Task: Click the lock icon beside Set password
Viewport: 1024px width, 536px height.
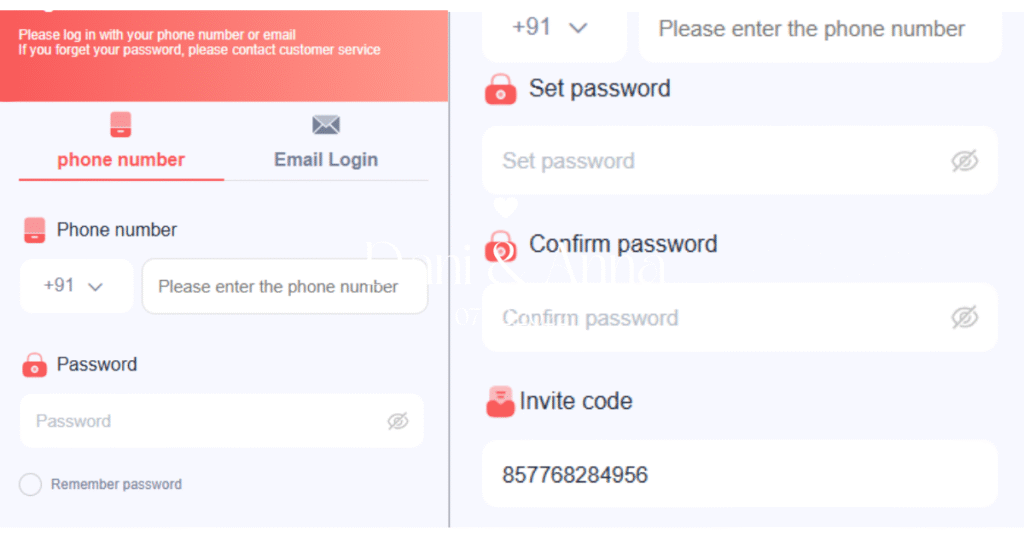Action: 500,89
